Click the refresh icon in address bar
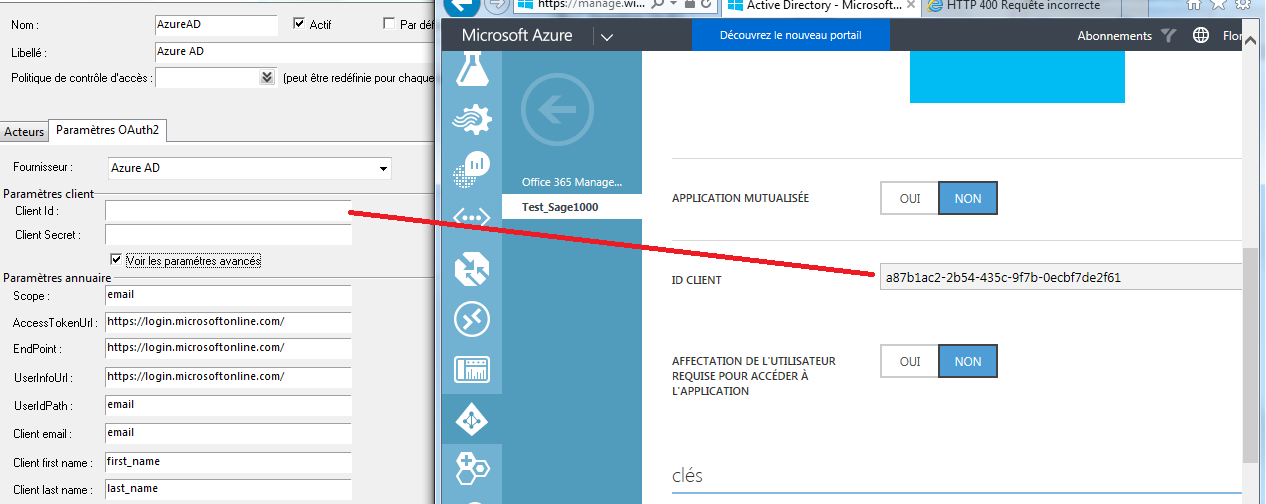 [x=706, y=5]
